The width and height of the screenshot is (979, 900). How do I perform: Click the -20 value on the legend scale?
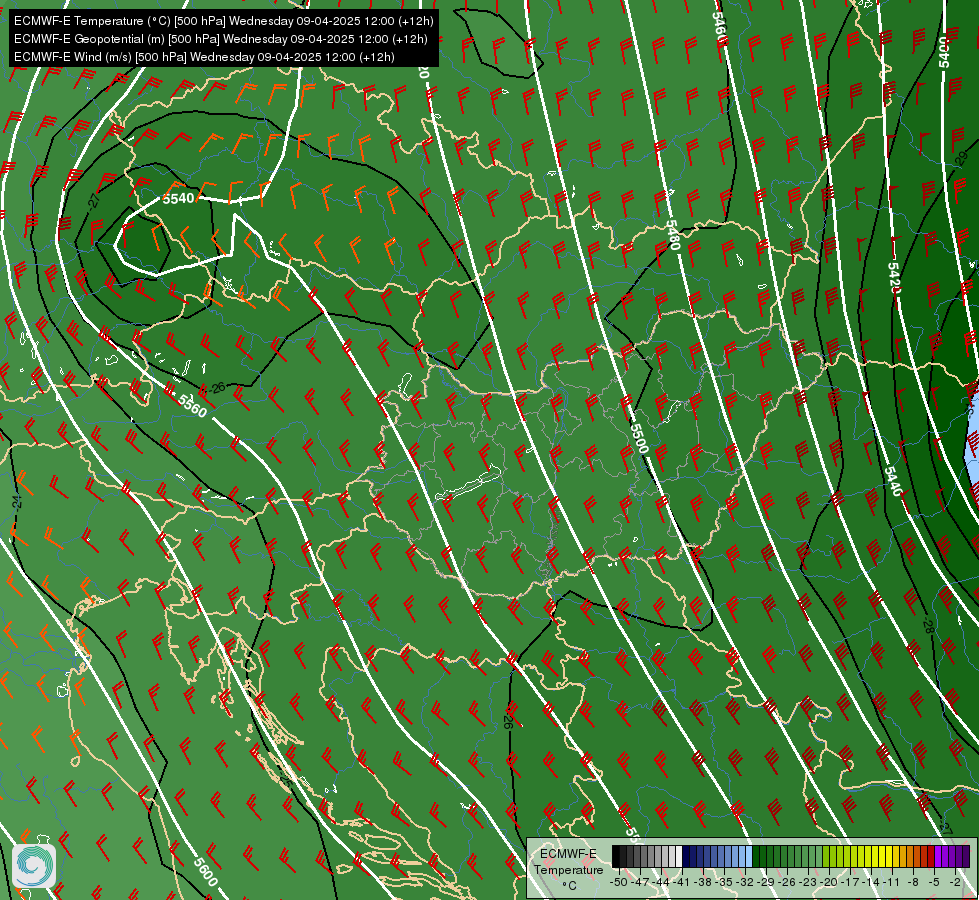pos(829,882)
